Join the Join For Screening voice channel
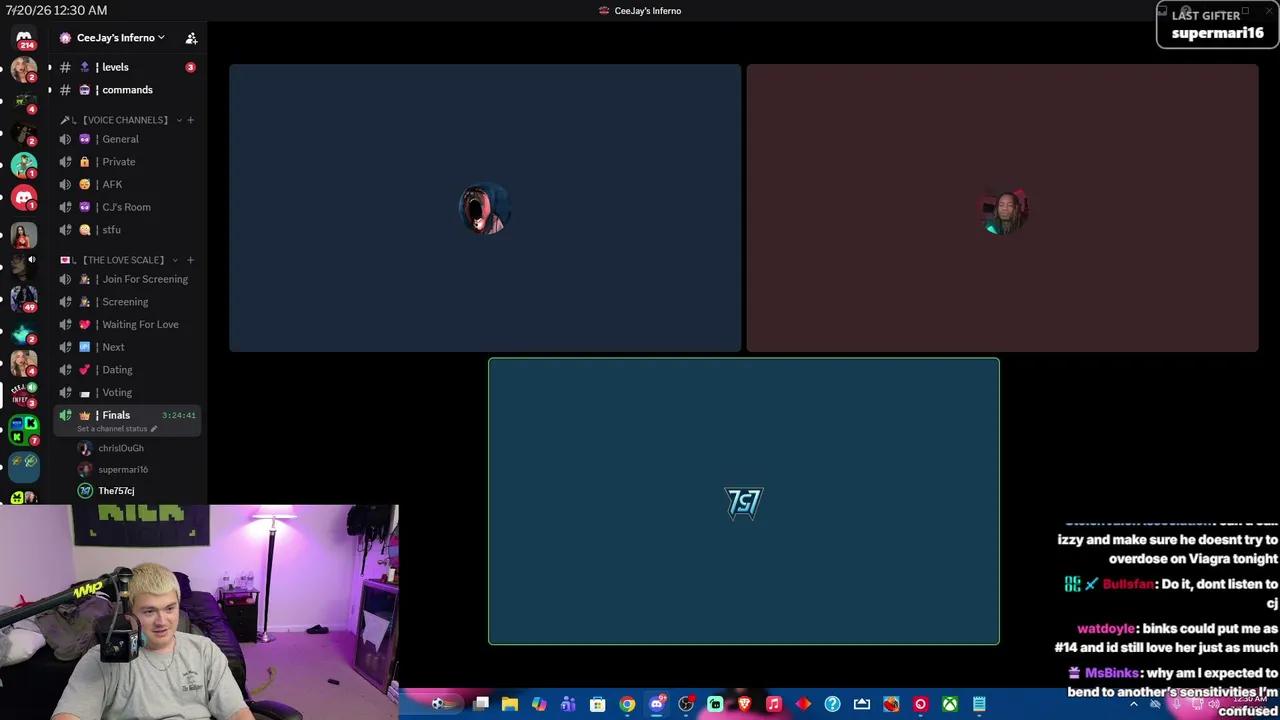This screenshot has height=720, width=1280. point(125,279)
